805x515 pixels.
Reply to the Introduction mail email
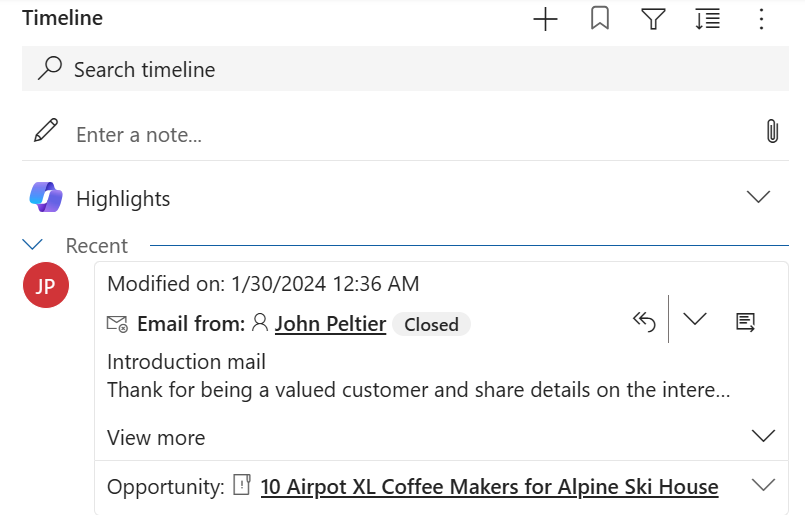pos(644,321)
